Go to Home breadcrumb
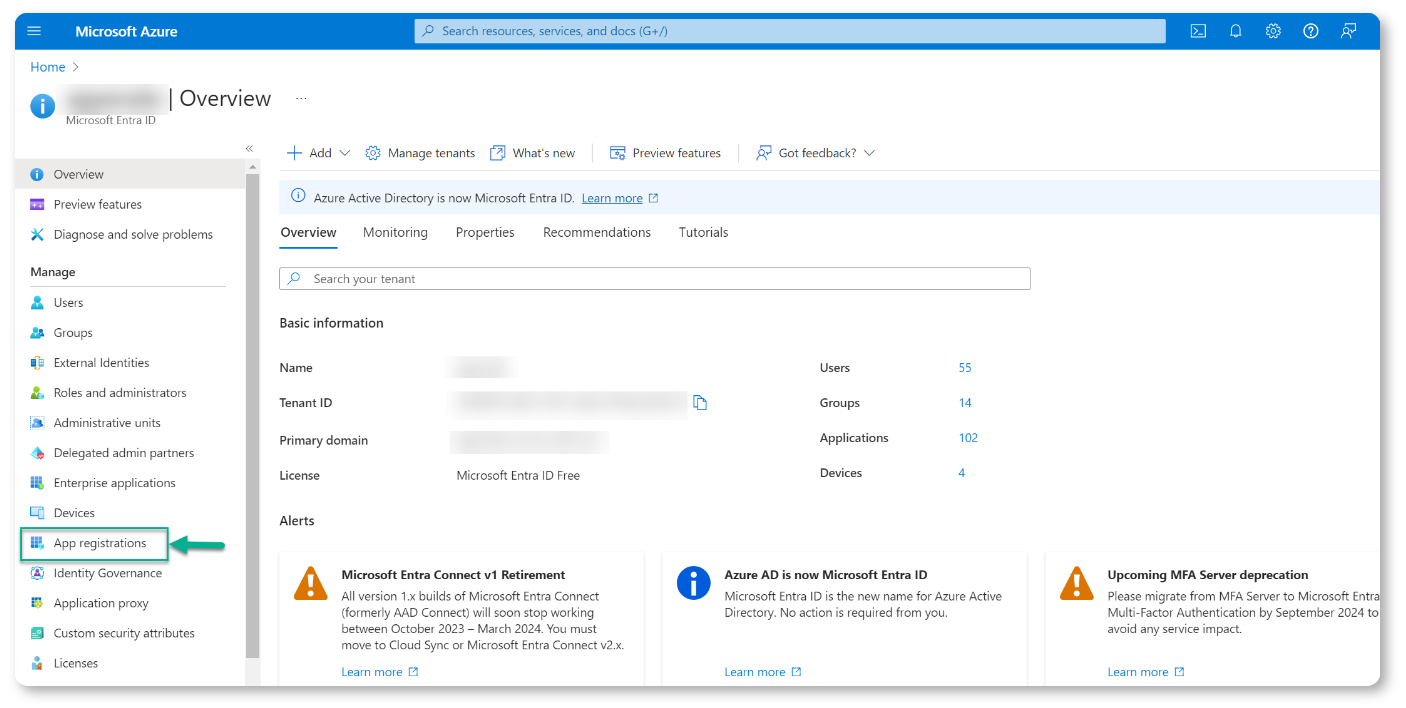This screenshot has height=708, width=1406. [48, 67]
